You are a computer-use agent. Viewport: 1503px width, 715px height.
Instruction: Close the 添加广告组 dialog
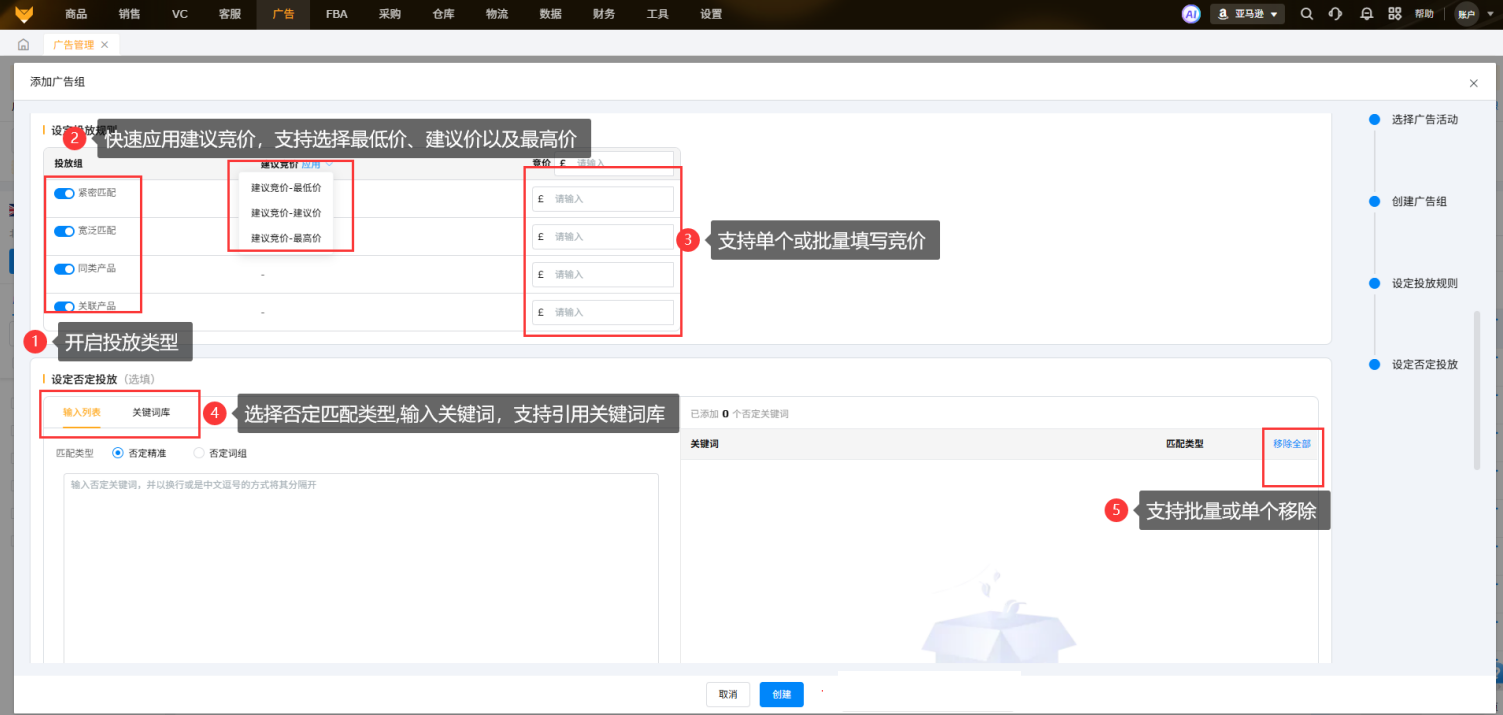click(1473, 83)
